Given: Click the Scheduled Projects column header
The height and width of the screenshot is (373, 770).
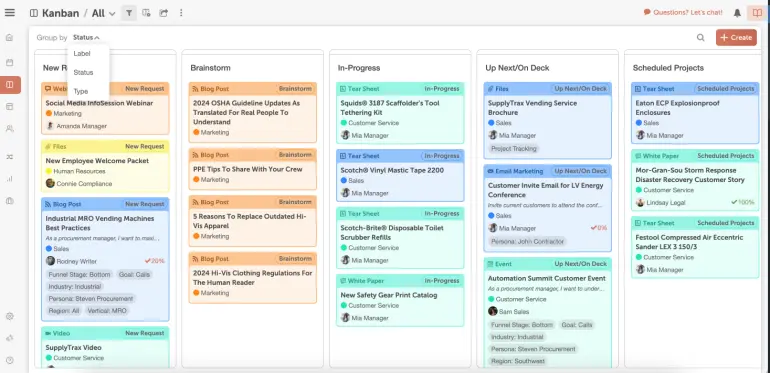Looking at the screenshot, I should pyautogui.click(x=668, y=68).
